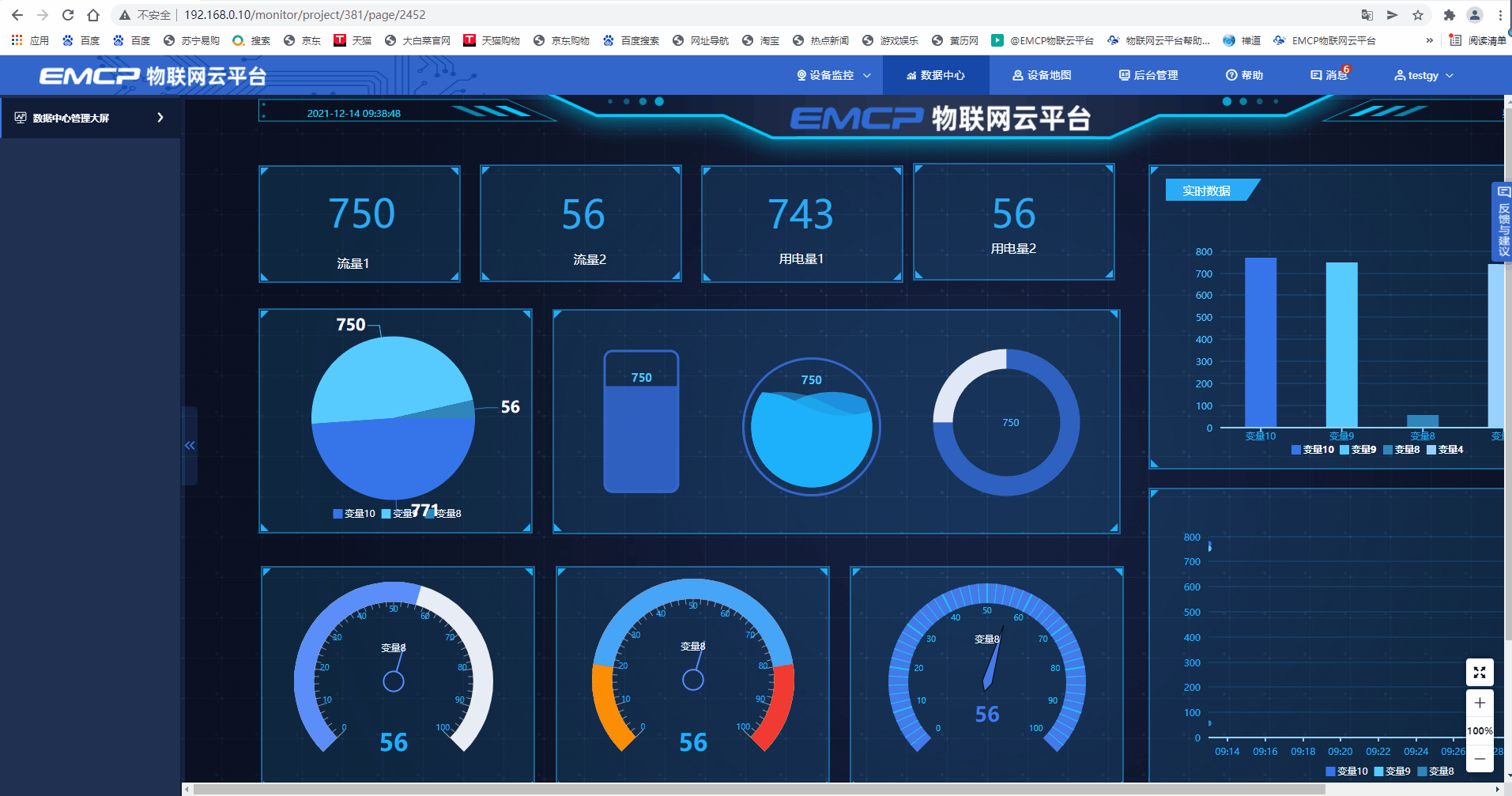
Task: Click translate page icon in address bar
Action: 1367,15
